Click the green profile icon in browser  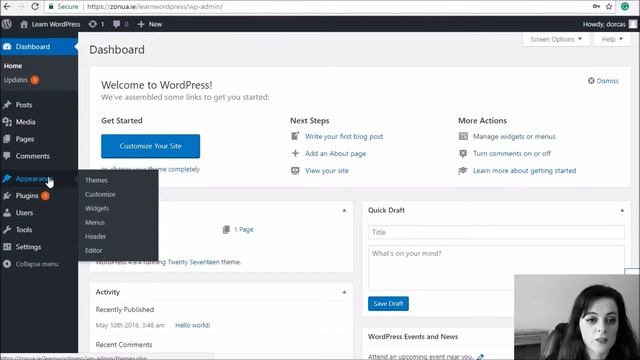click(x=625, y=6)
